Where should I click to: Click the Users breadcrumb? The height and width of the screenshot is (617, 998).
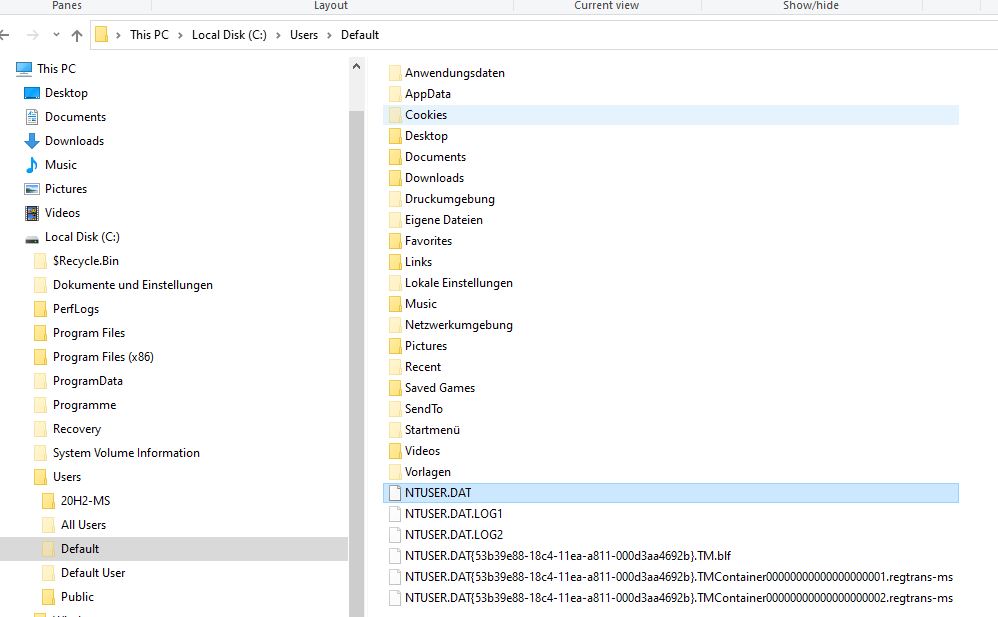click(304, 35)
